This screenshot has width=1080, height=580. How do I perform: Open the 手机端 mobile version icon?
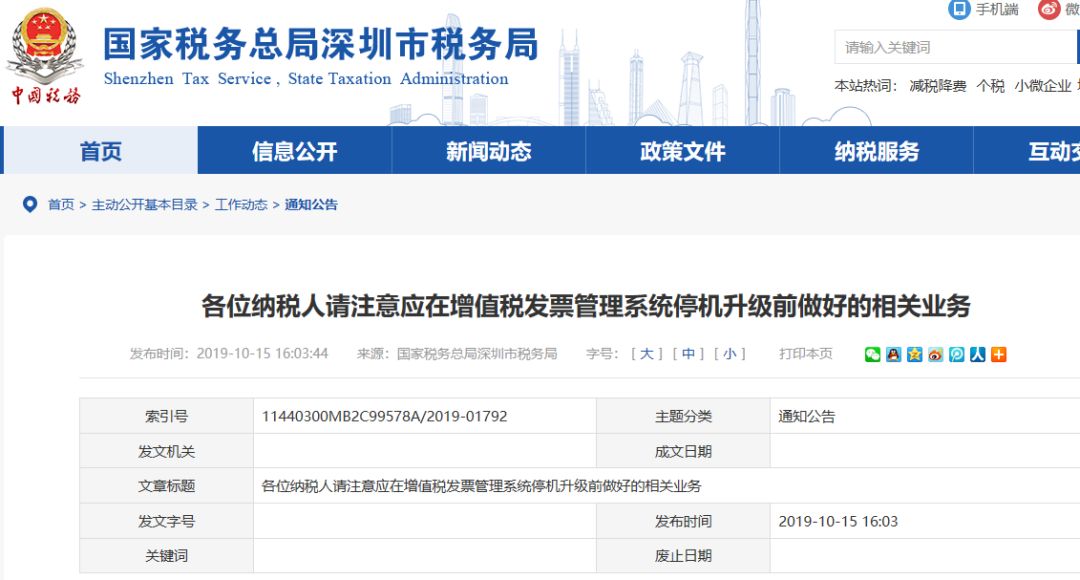click(x=959, y=9)
